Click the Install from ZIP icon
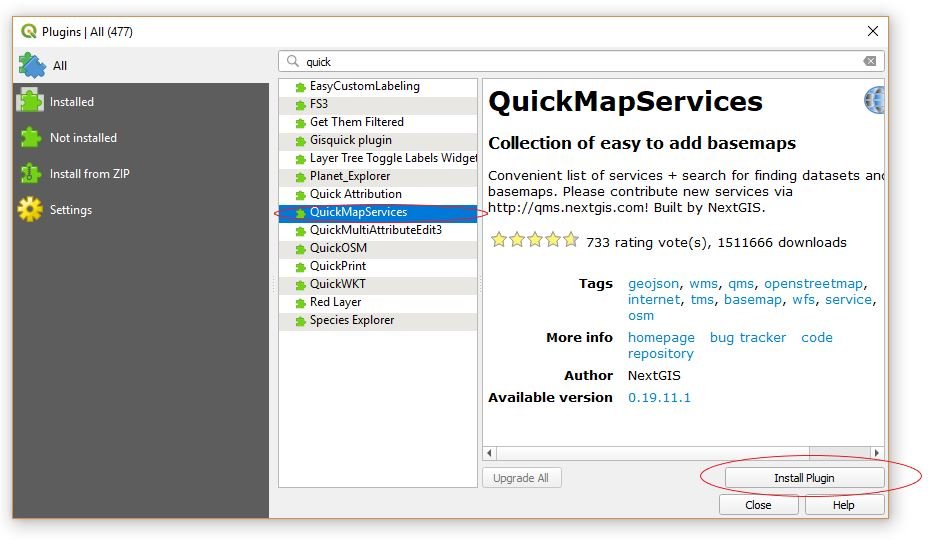The width and height of the screenshot is (930, 540). pyautogui.click(x=30, y=173)
